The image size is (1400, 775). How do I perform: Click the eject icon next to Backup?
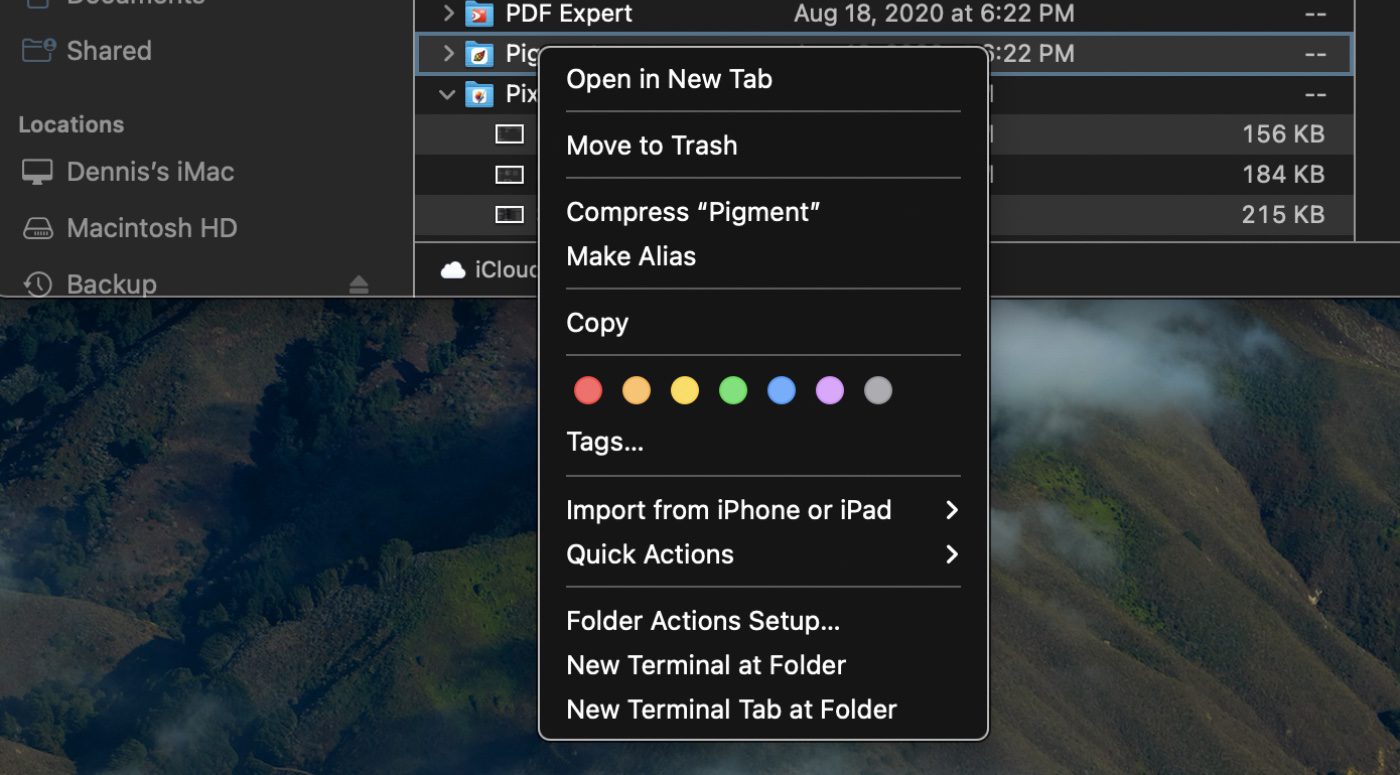359,285
